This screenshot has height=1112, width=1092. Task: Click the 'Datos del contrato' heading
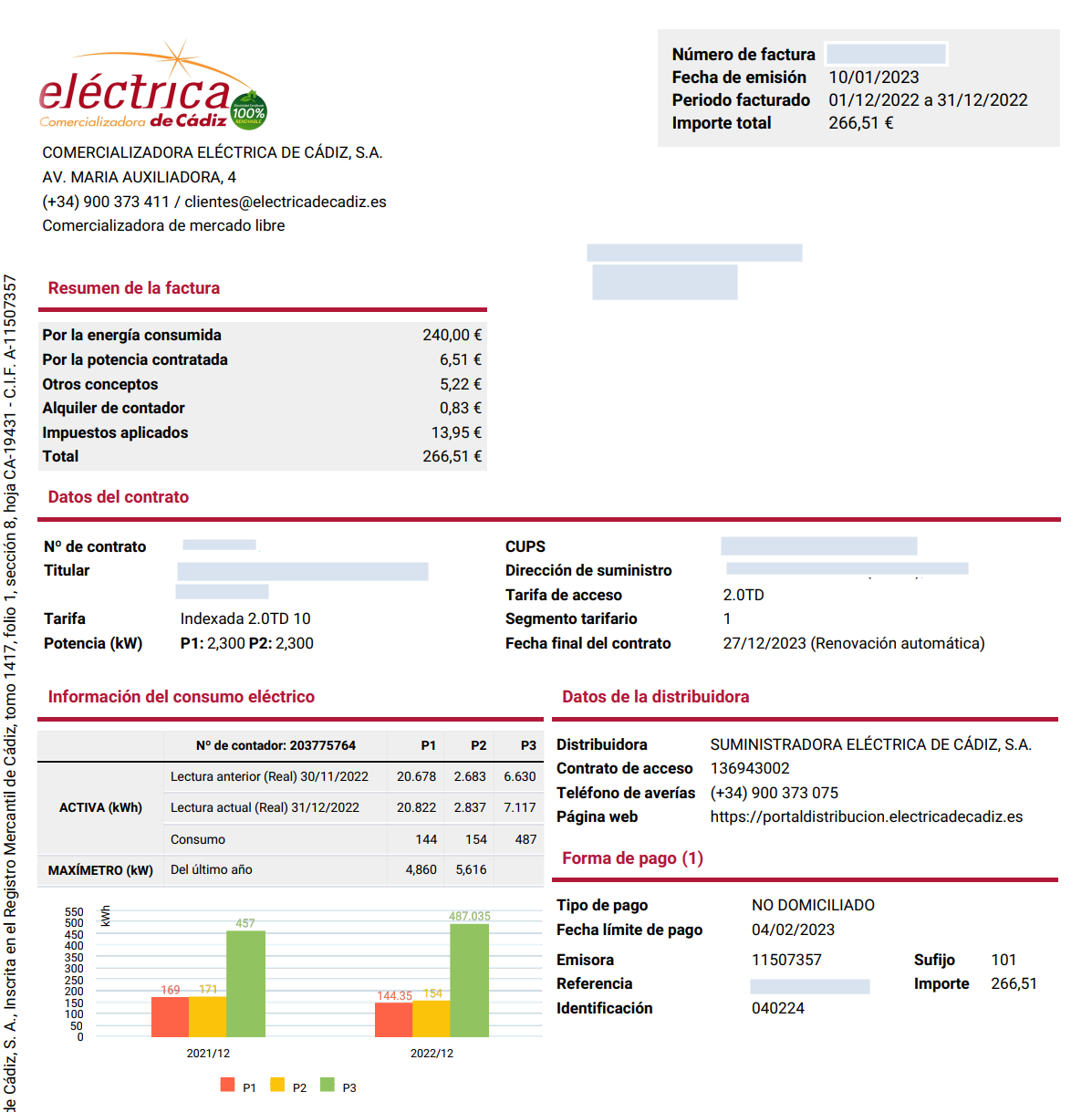tap(119, 497)
